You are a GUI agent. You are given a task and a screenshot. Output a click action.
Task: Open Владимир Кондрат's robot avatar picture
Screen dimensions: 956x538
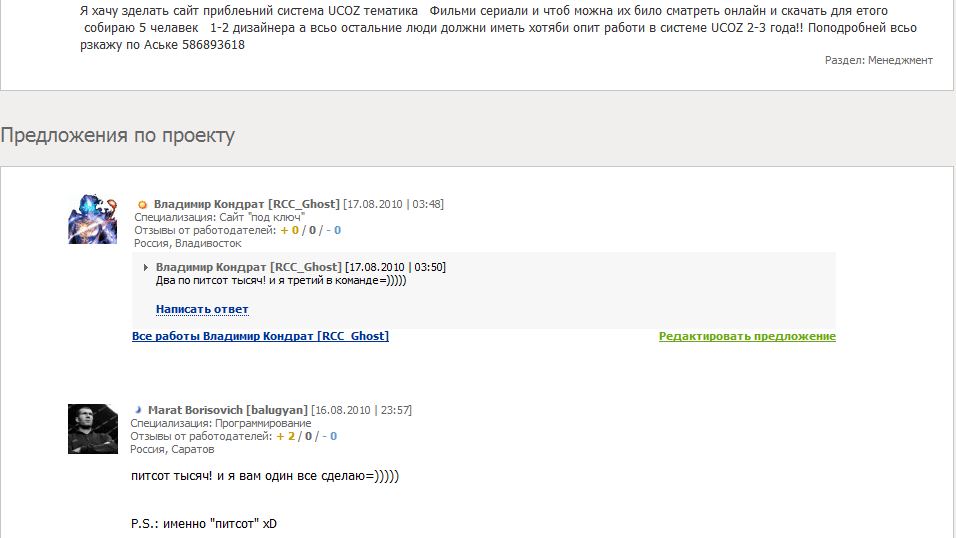(x=93, y=219)
